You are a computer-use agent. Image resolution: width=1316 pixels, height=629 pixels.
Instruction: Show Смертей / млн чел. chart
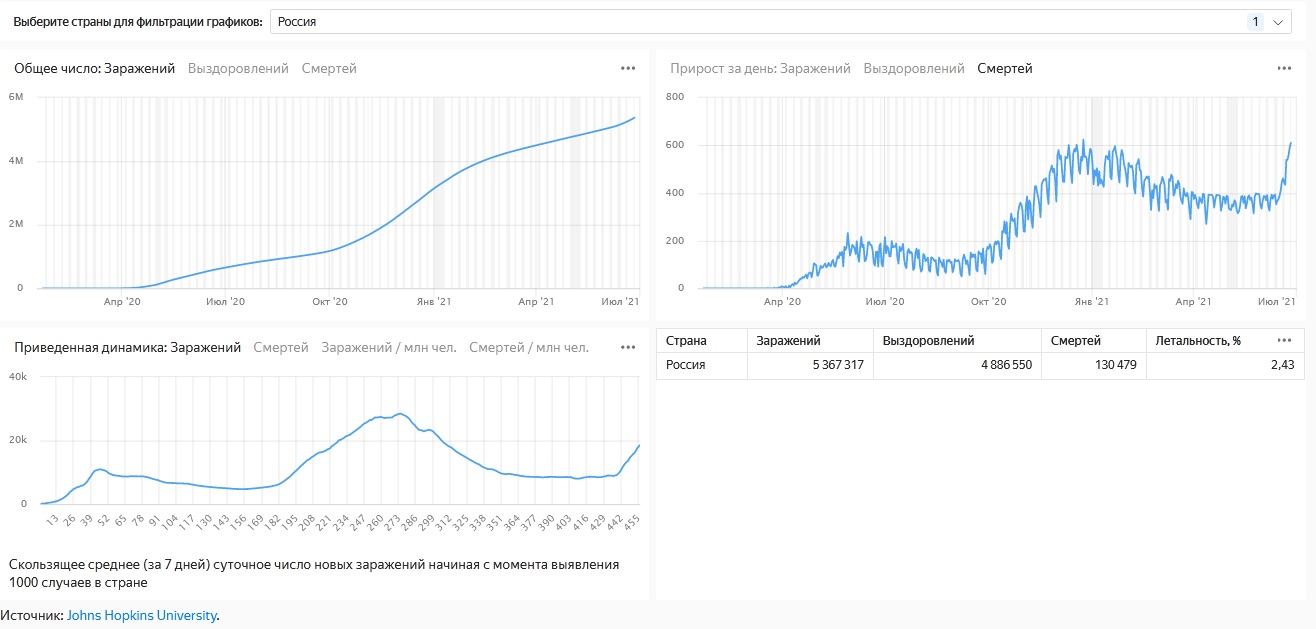point(529,347)
